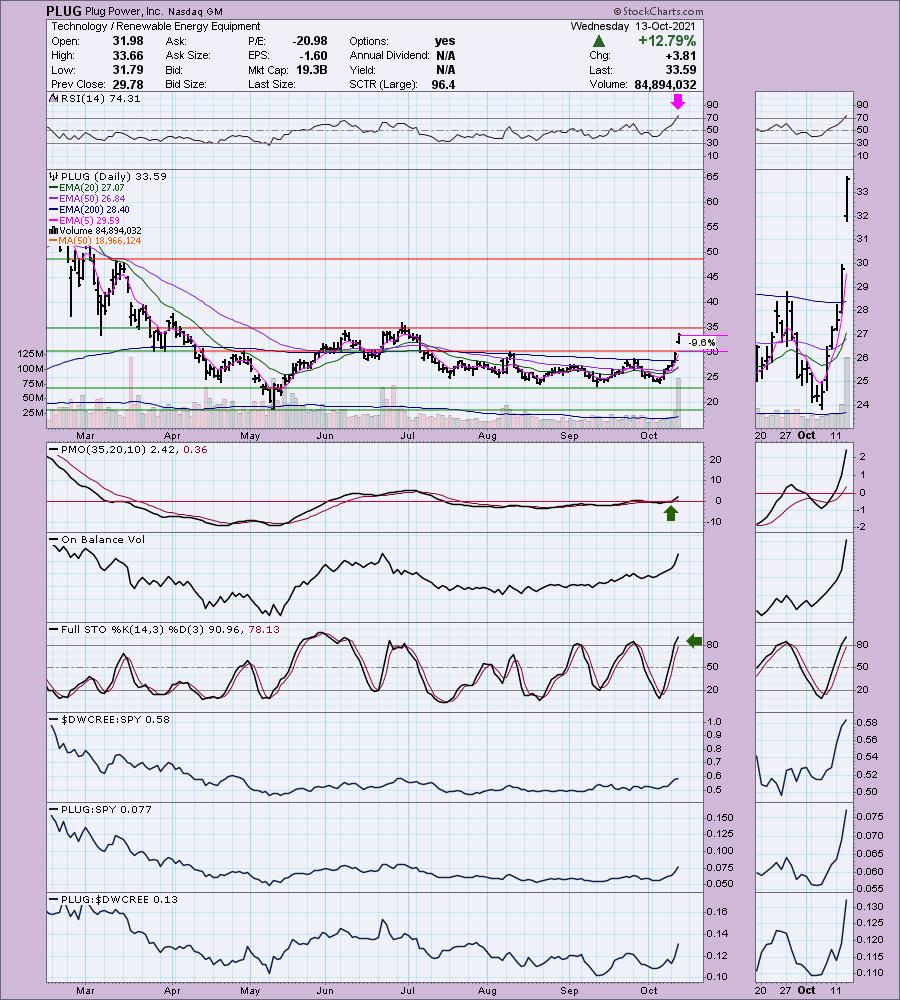
Task: Select the High value 33.66
Action: 128,55
